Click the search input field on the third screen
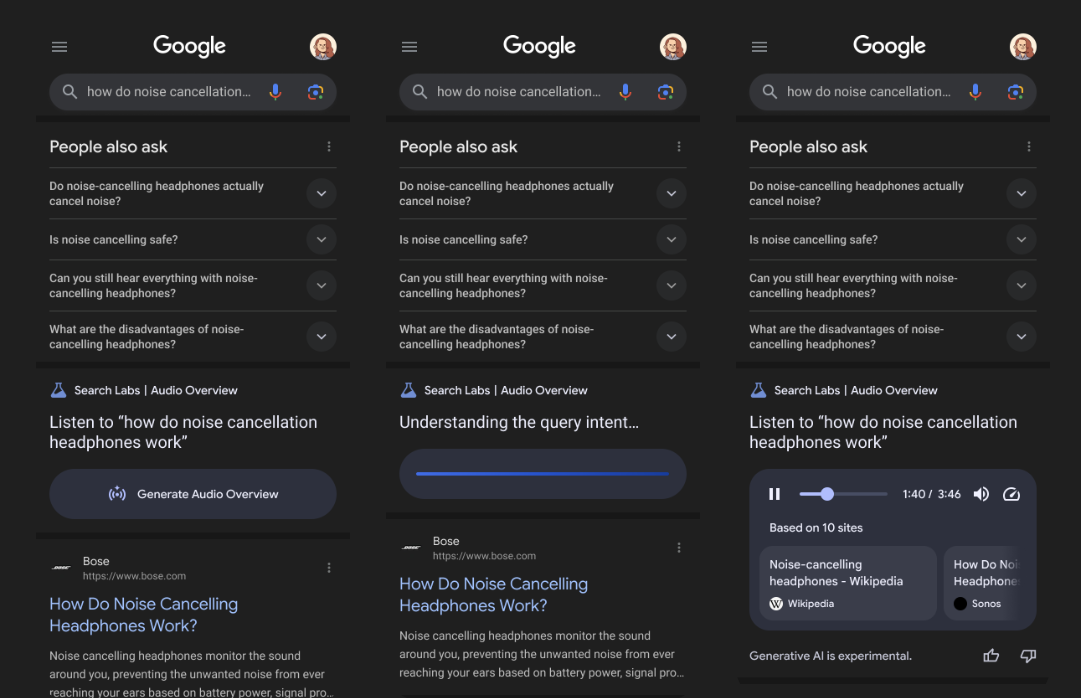The image size is (1081, 698). tap(868, 92)
